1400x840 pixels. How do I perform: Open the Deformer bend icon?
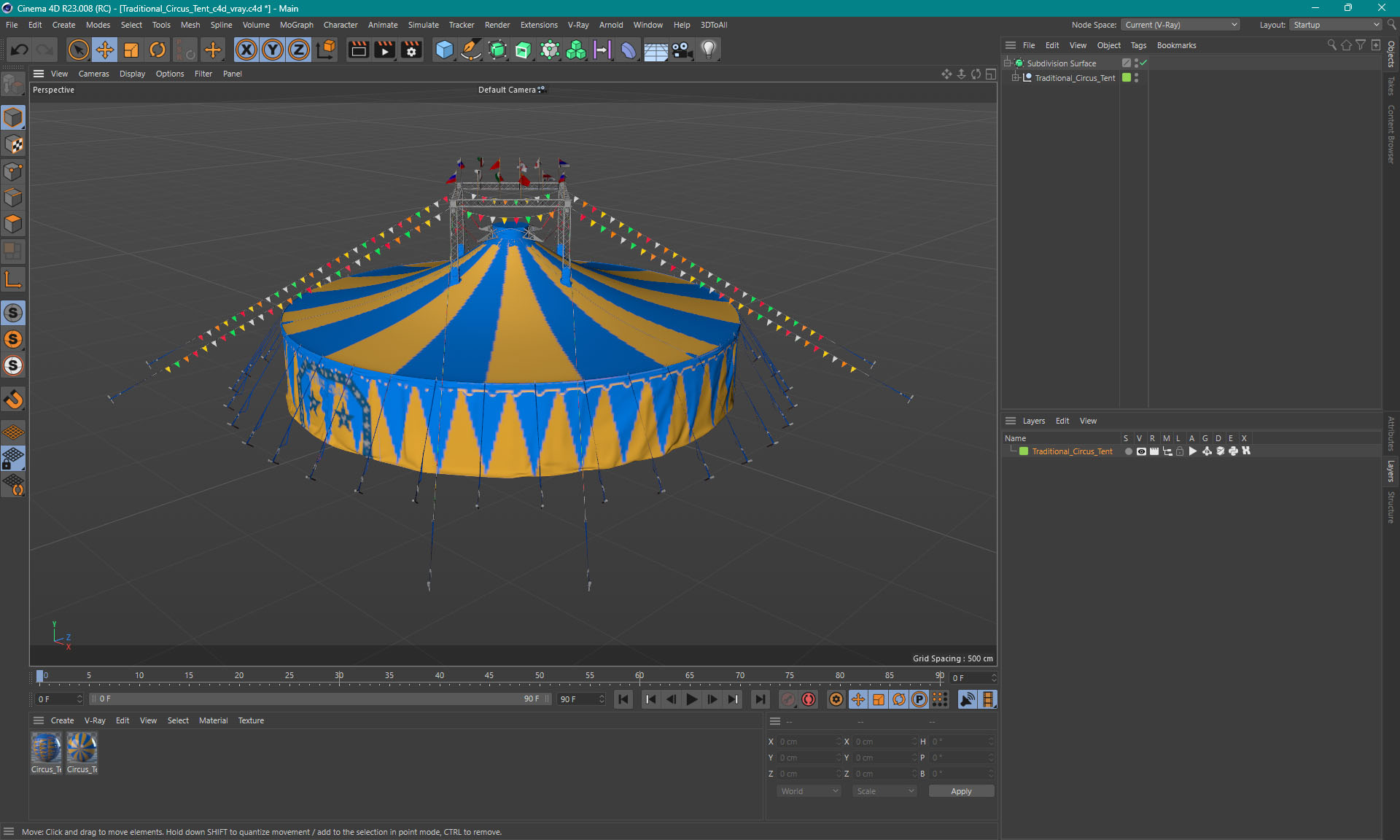pos(629,50)
